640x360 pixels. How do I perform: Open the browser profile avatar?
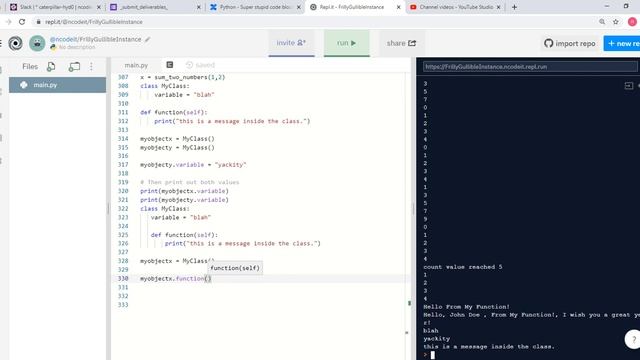click(x=632, y=22)
